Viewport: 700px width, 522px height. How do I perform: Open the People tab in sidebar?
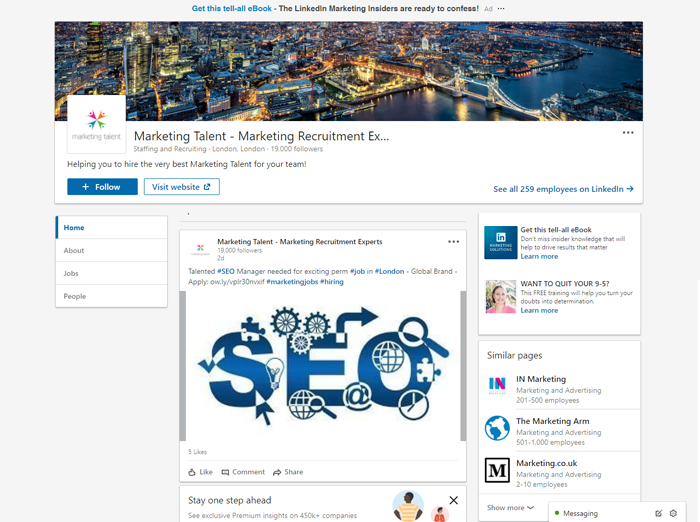coord(112,296)
